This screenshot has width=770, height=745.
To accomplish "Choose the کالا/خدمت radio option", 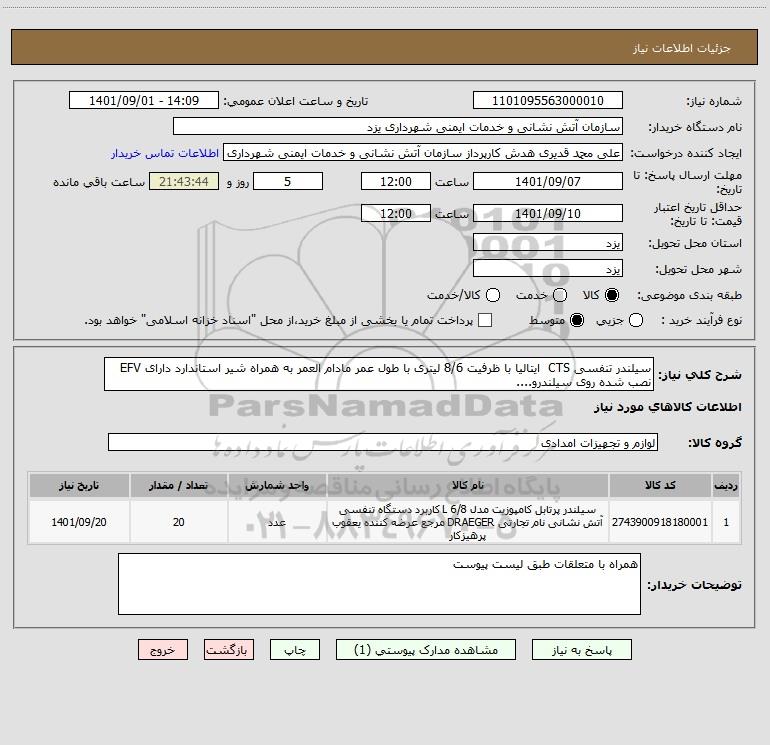I will coord(493,295).
